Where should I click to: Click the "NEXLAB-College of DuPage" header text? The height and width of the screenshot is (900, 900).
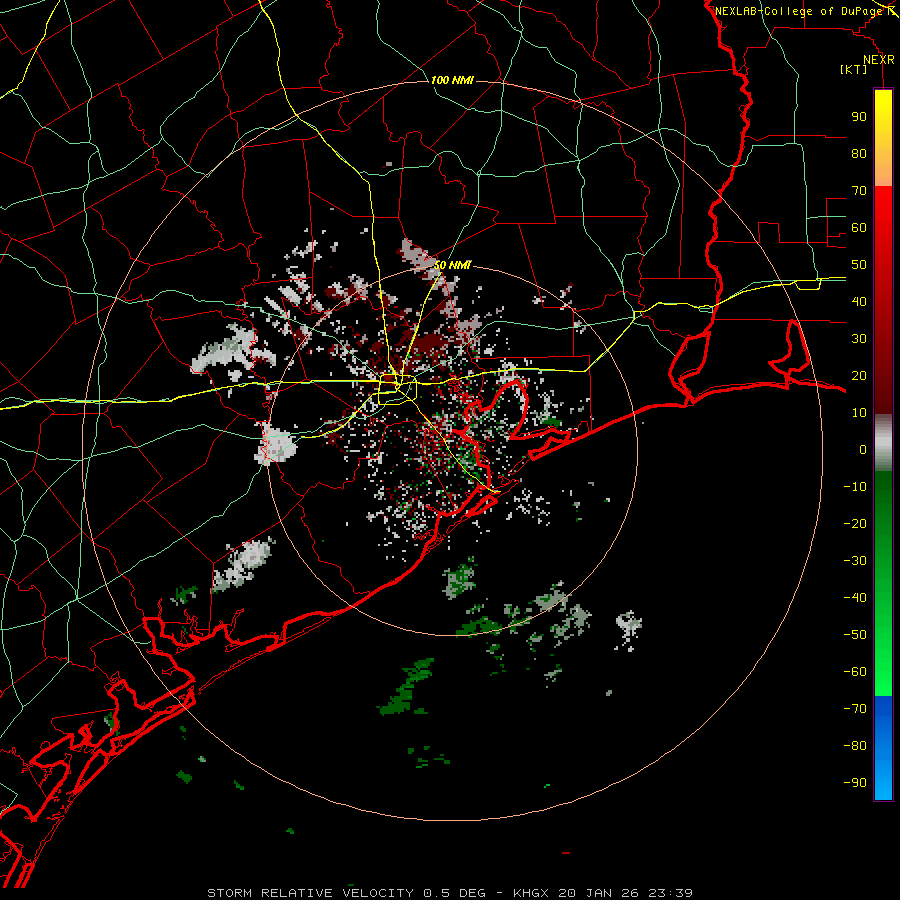(x=798, y=11)
